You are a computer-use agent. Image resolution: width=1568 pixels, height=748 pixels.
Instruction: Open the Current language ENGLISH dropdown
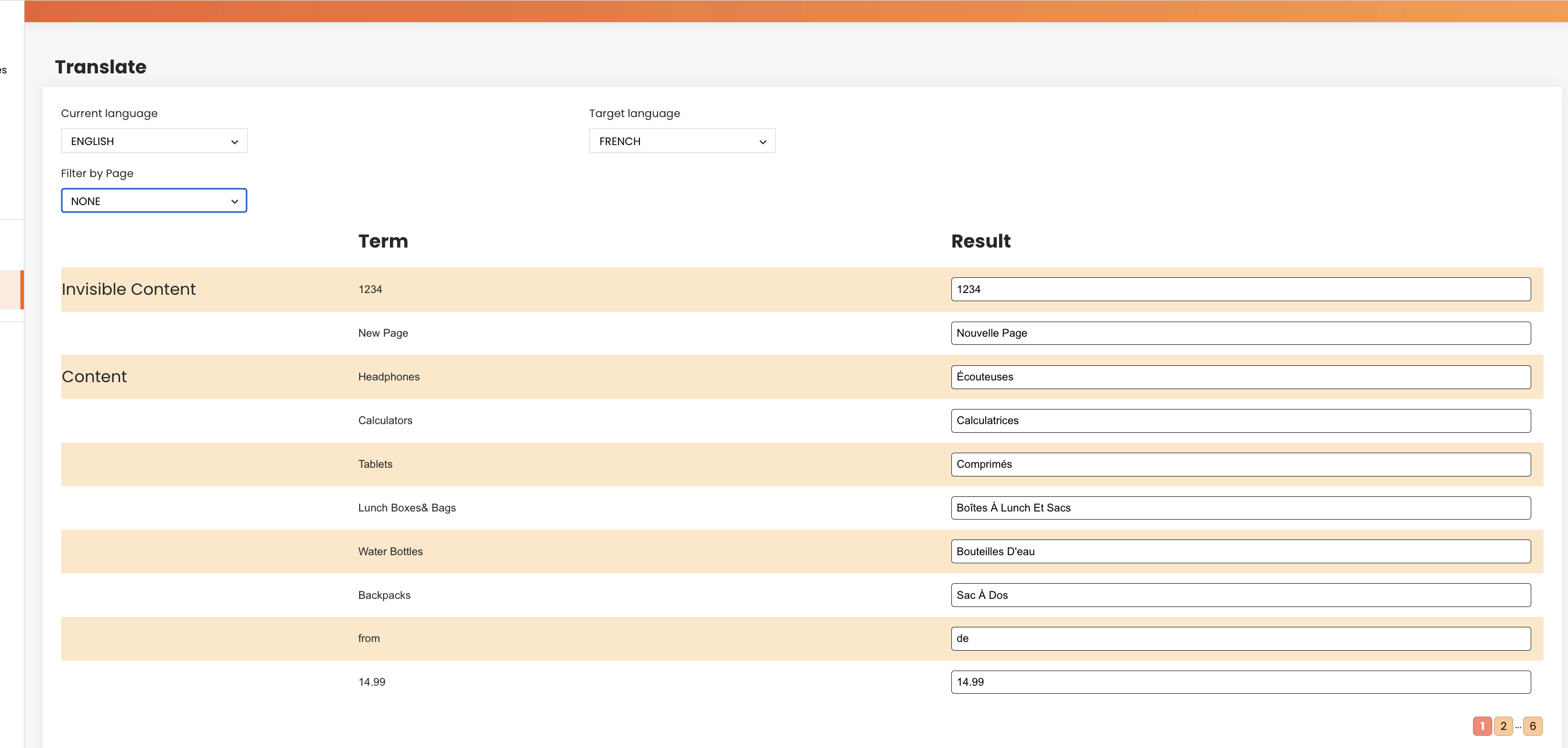(x=154, y=140)
